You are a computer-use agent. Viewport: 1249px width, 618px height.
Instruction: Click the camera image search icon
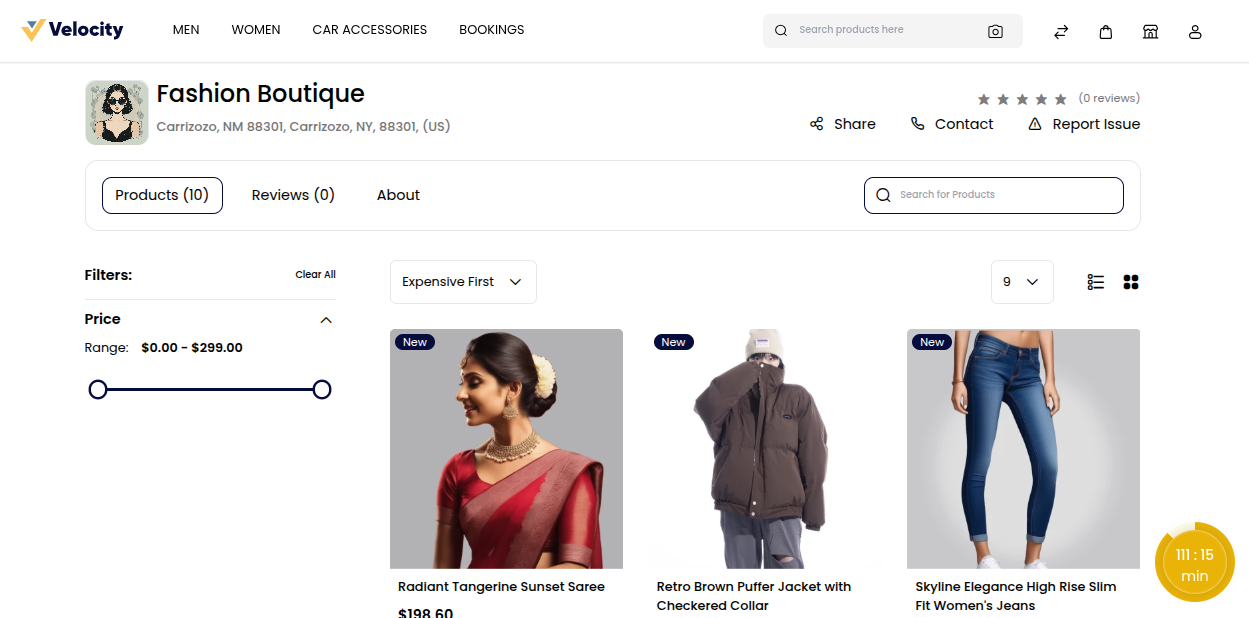point(995,31)
